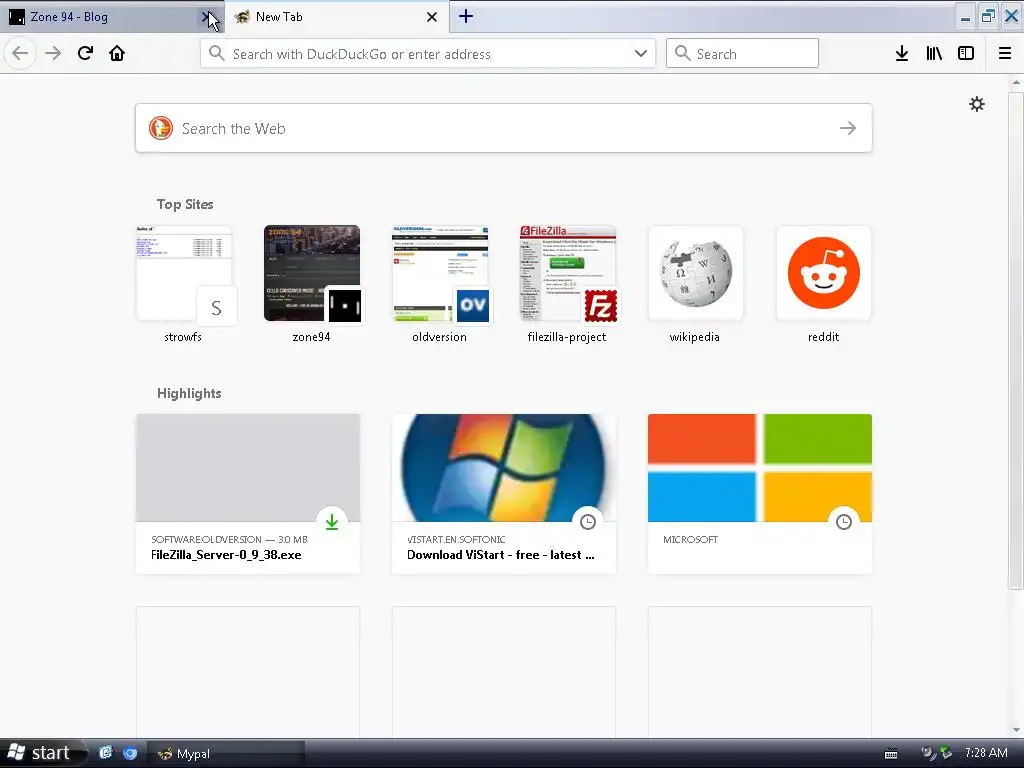Toggle the sidebar view
The image size is (1024, 768).
966,53
